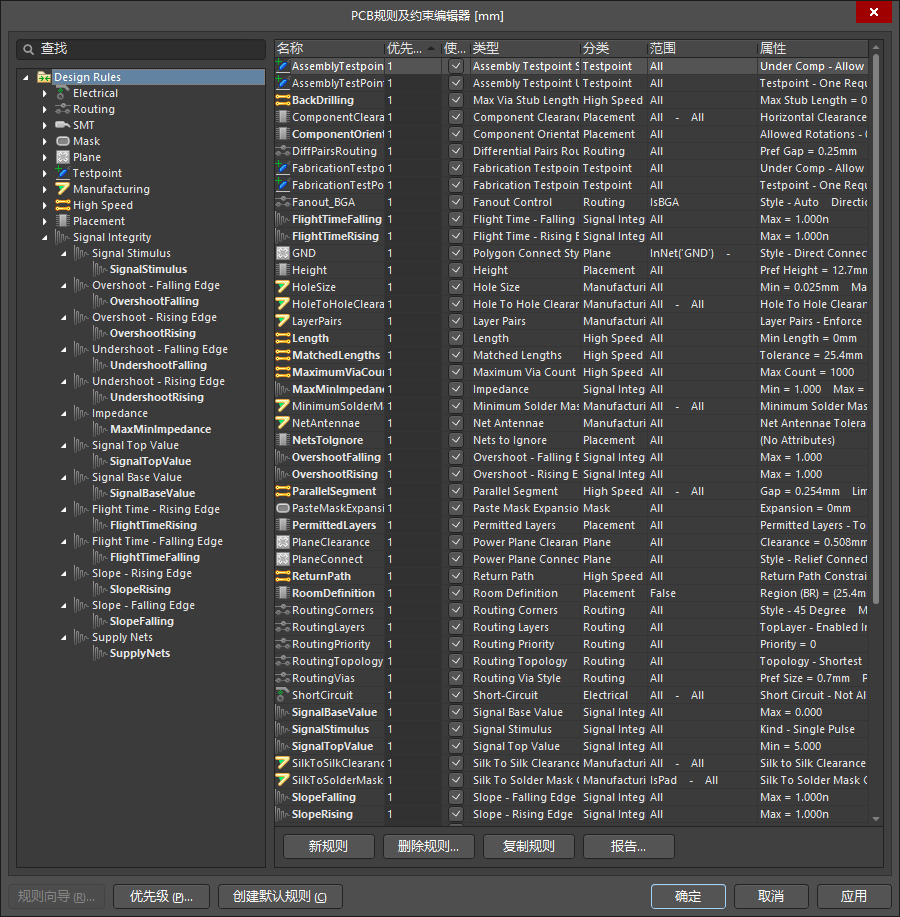Expand the Electrical category node
The height and width of the screenshot is (917, 900).
point(44,93)
